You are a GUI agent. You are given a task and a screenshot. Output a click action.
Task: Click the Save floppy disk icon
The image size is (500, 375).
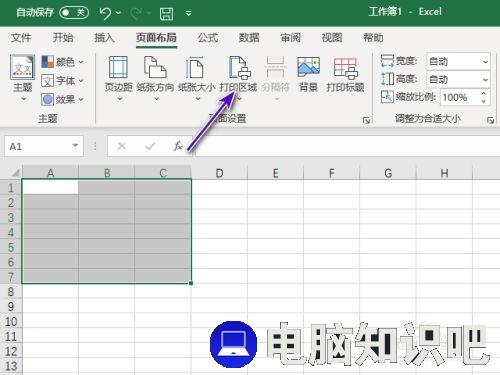pyautogui.click(x=166, y=14)
